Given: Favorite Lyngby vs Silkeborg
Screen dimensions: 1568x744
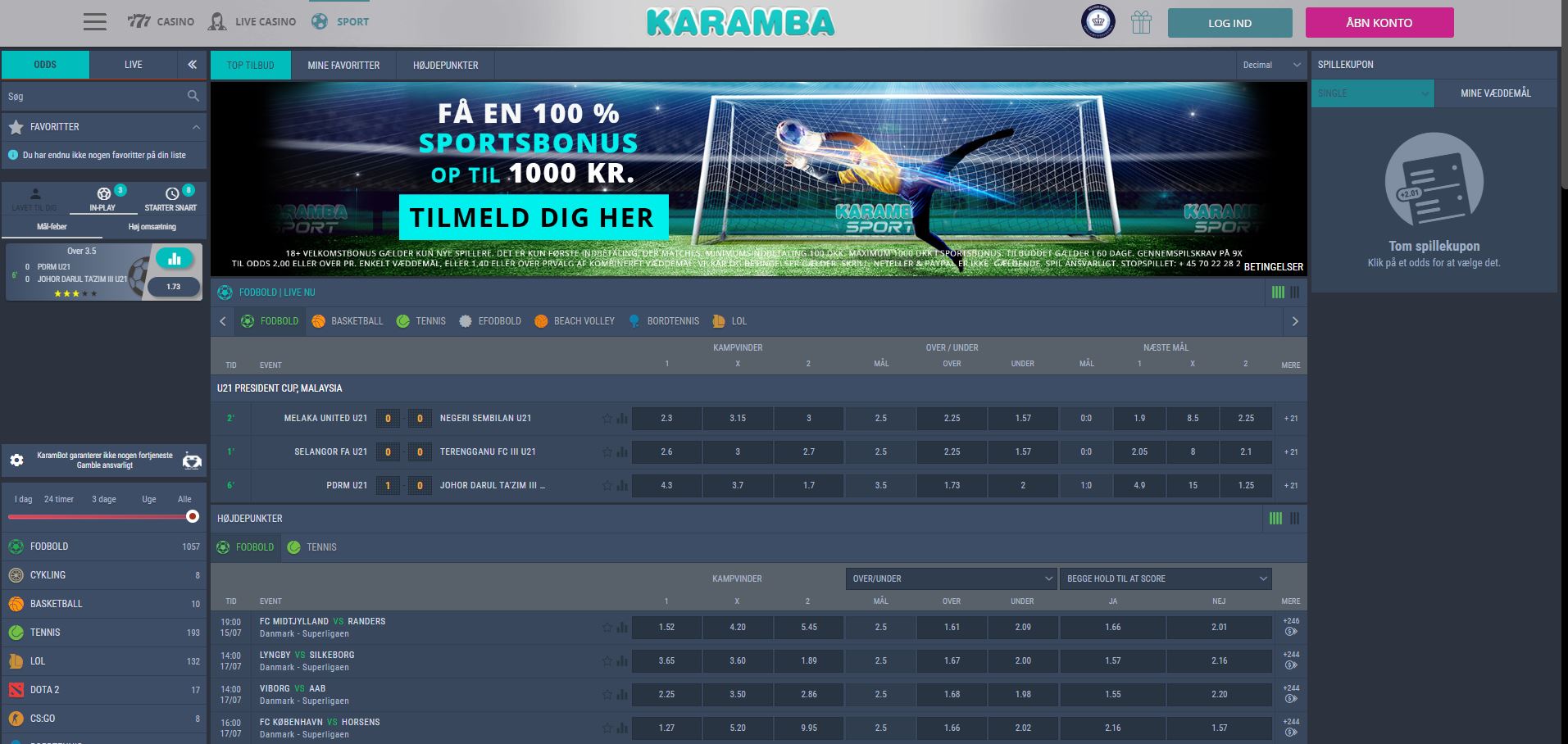Looking at the screenshot, I should click(607, 661).
